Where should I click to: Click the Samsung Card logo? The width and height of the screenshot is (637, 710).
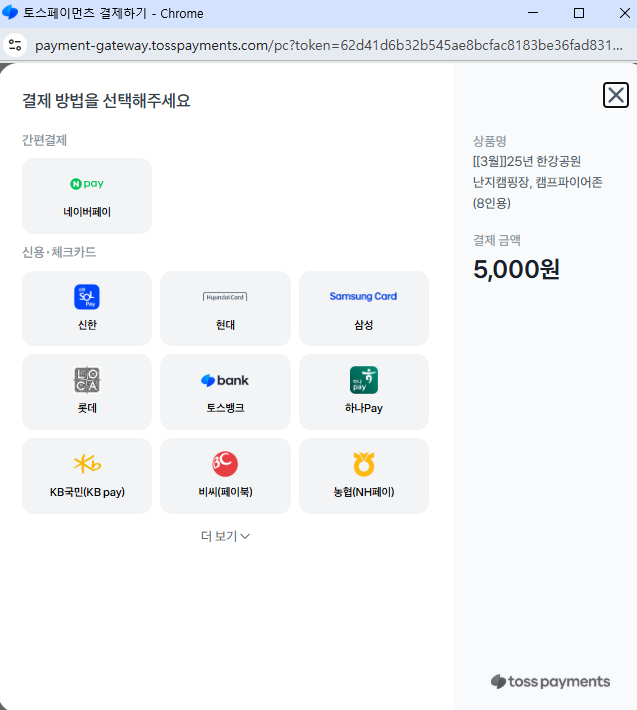coord(363,296)
